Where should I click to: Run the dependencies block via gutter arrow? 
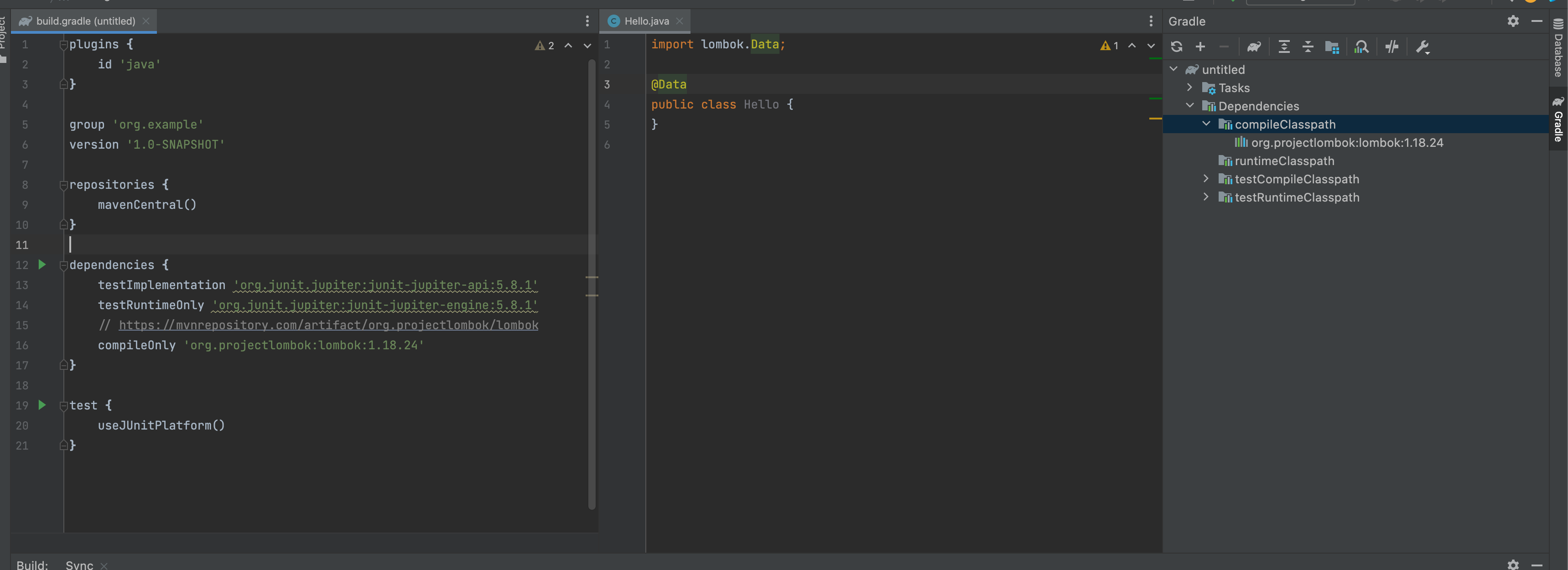coord(42,264)
